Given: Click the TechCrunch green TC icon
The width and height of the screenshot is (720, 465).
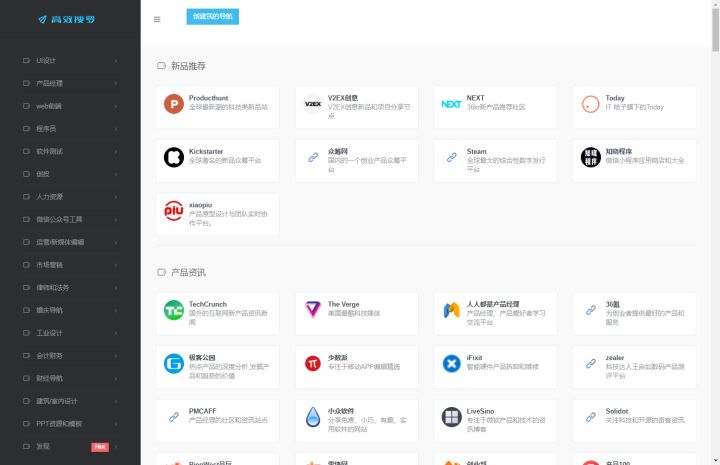Looking at the screenshot, I should [x=174, y=310].
